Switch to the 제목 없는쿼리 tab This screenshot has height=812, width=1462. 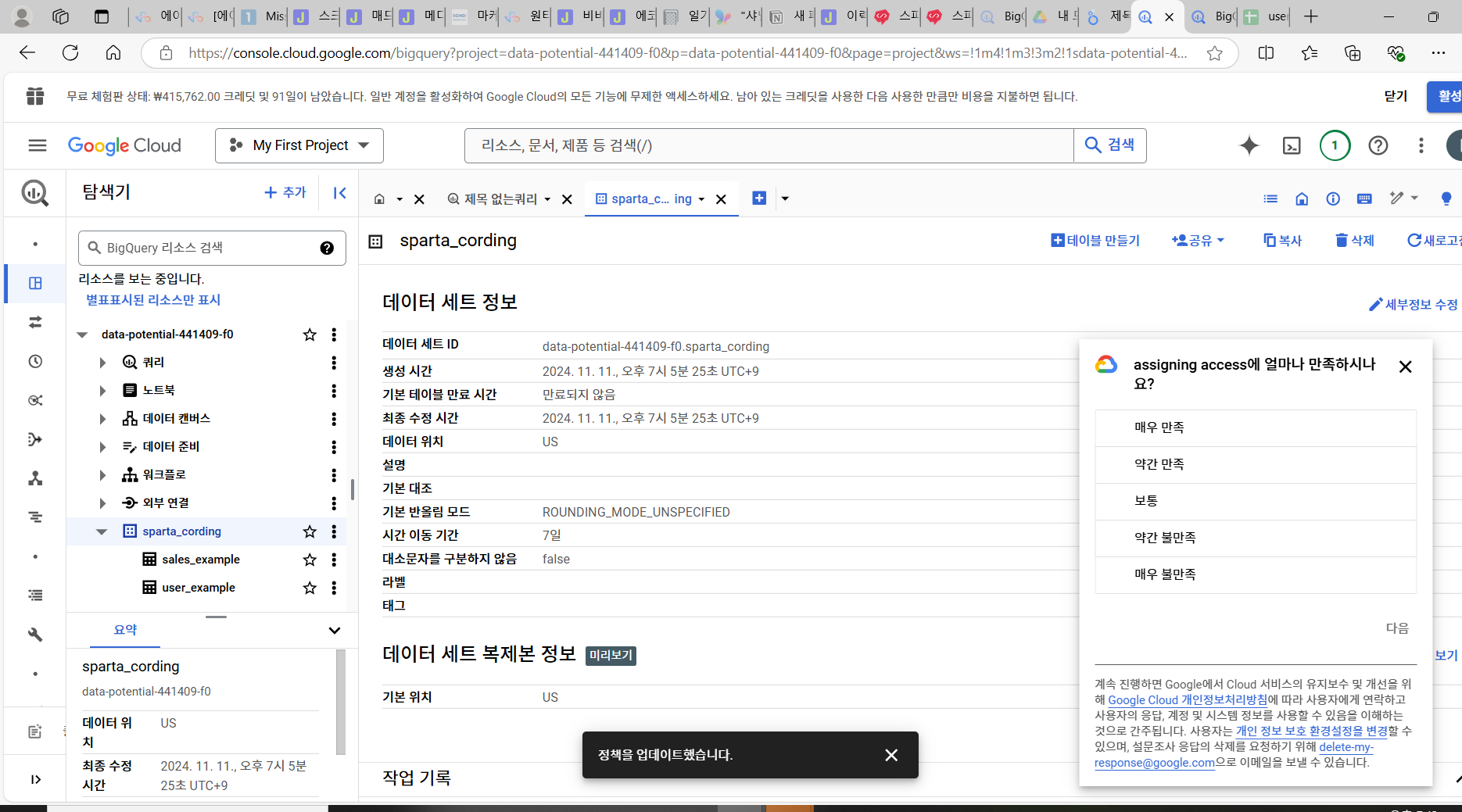500,199
